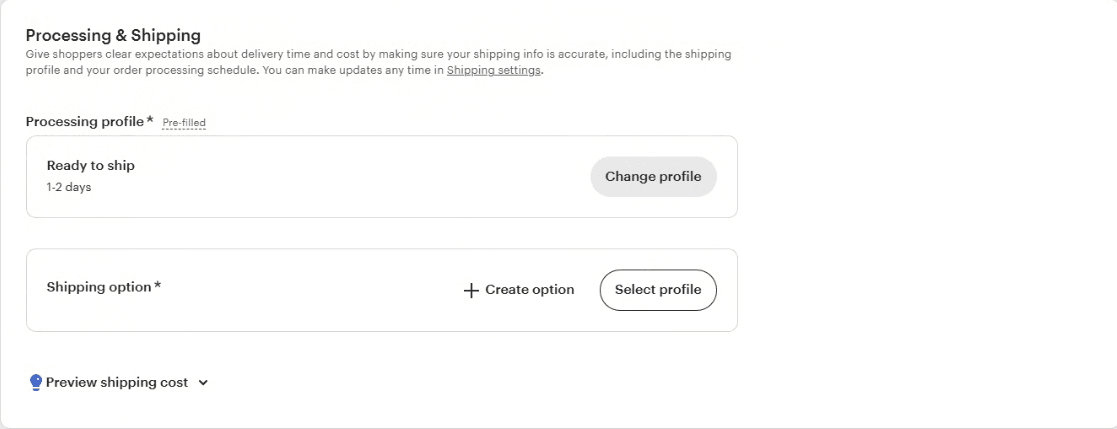This screenshot has width=1117, height=429.
Task: Click empty area inside Ready to ship card
Action: point(356,177)
